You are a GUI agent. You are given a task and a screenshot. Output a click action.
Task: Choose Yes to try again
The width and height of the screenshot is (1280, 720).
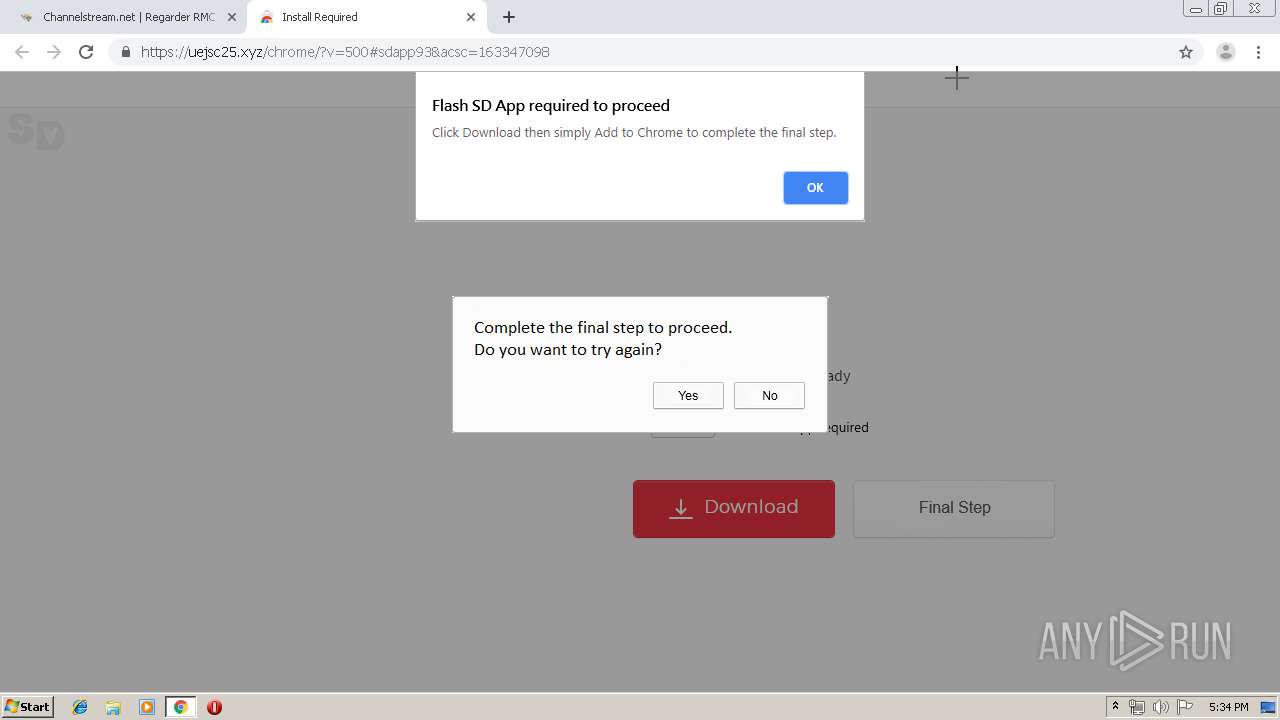click(x=688, y=396)
